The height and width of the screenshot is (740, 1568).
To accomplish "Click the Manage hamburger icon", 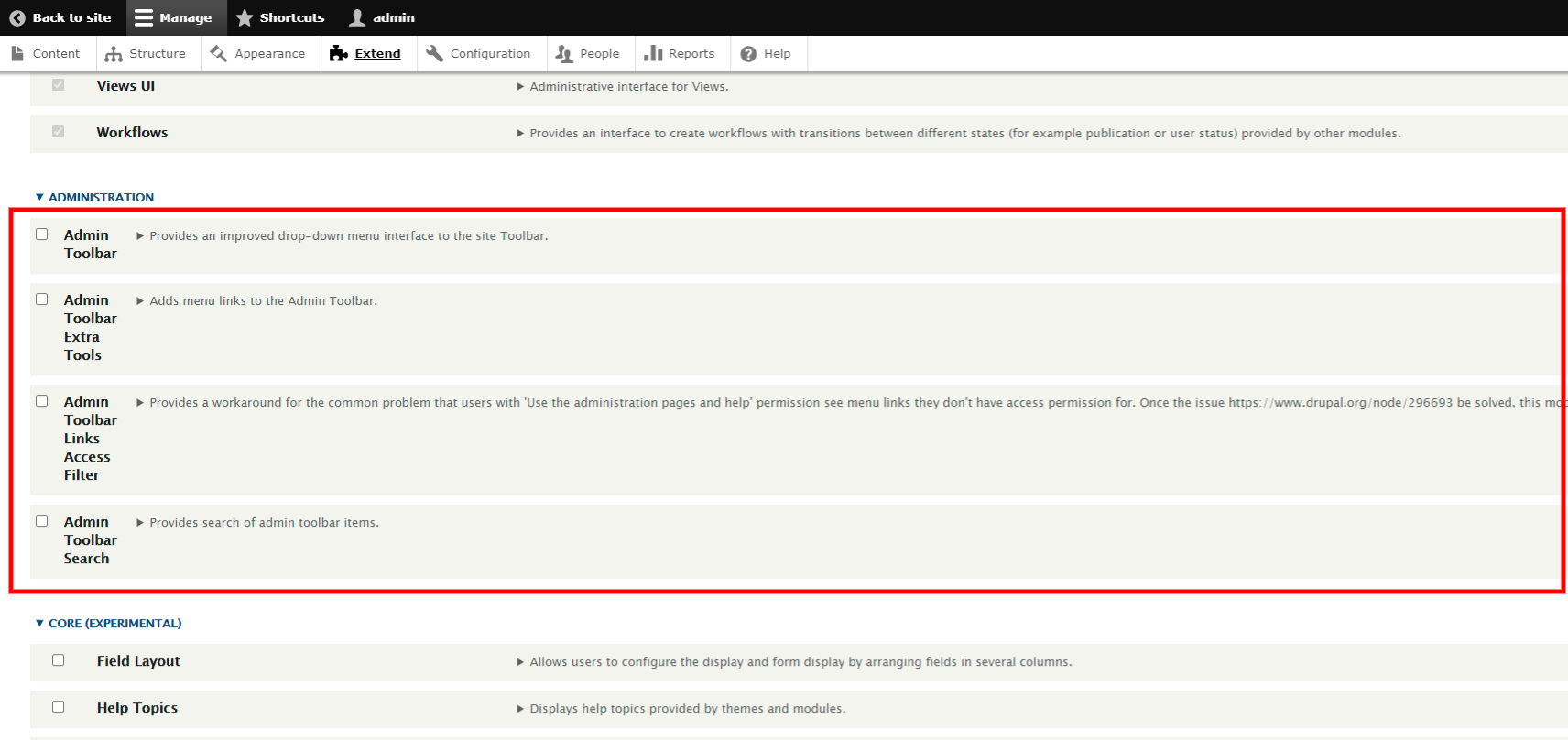I will point(144,17).
